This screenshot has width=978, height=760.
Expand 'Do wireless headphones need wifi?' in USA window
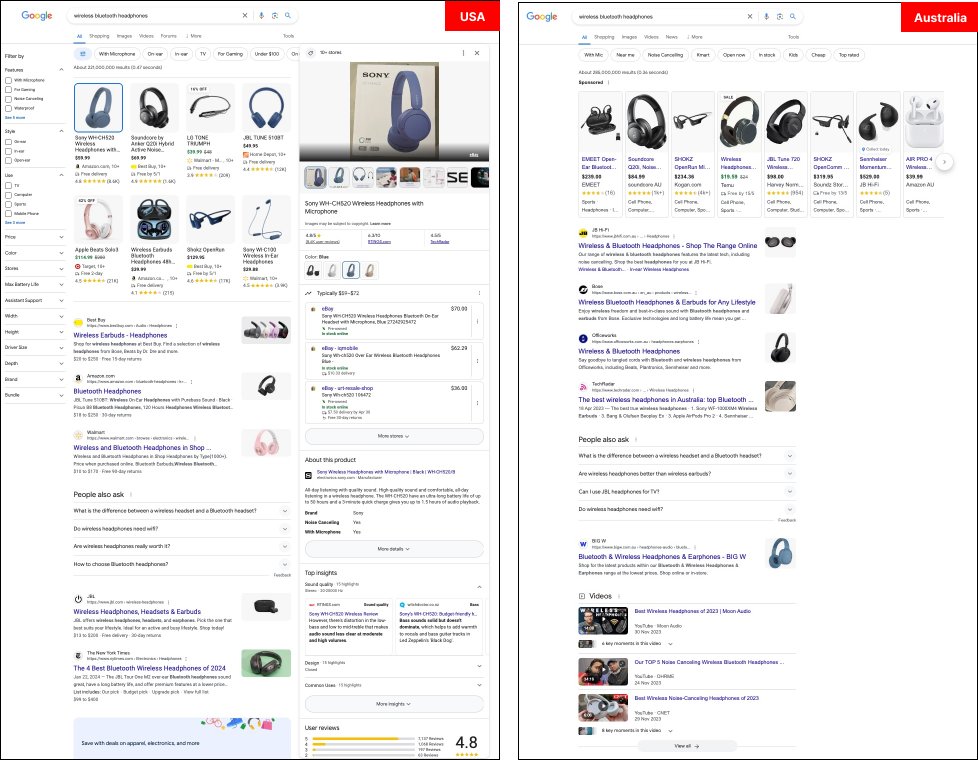coord(182,529)
